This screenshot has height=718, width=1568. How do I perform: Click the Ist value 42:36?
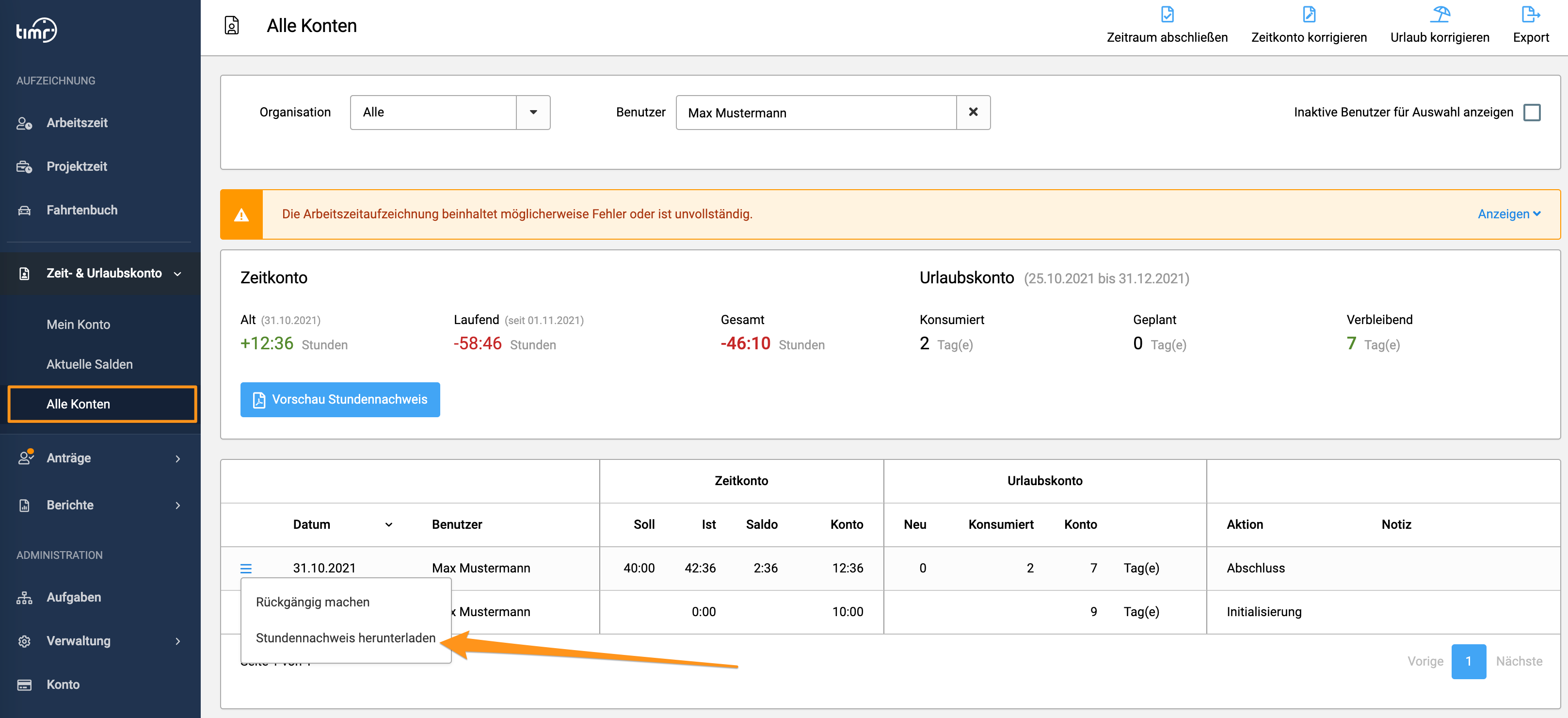(700, 568)
